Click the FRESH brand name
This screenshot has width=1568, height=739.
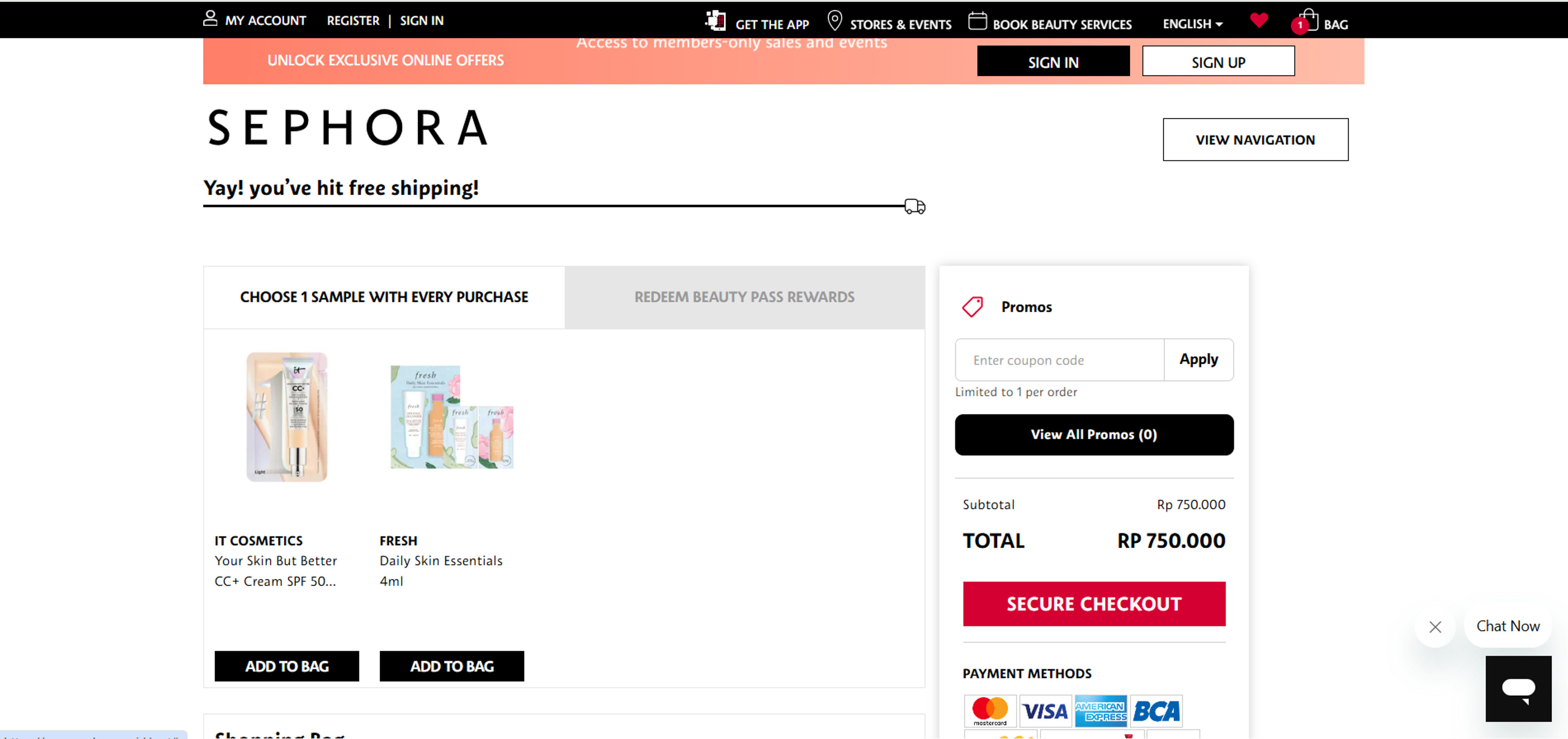tap(398, 541)
